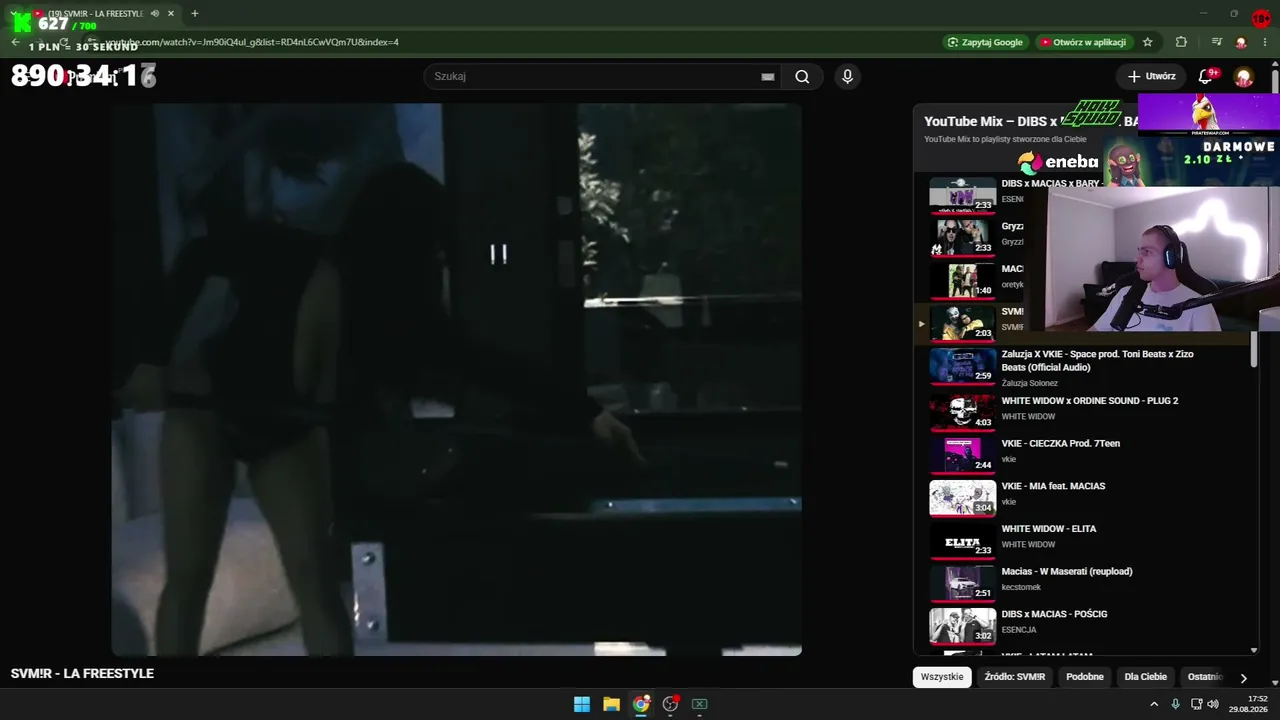Image resolution: width=1280 pixels, height=720 pixels.
Task: Play DIBS x MACIAS - POŚCIG
Action: tap(1054, 614)
